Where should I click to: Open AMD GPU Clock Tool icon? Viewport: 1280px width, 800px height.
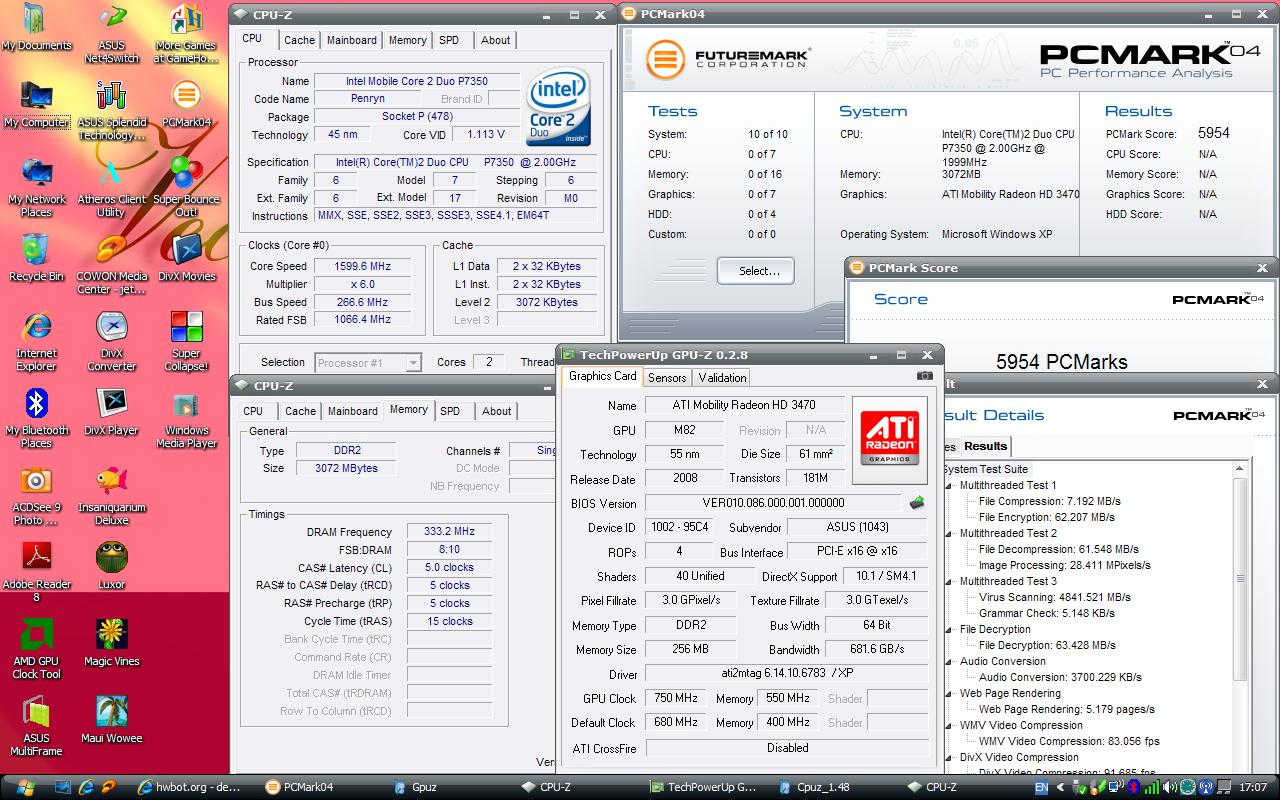pyautogui.click(x=36, y=649)
